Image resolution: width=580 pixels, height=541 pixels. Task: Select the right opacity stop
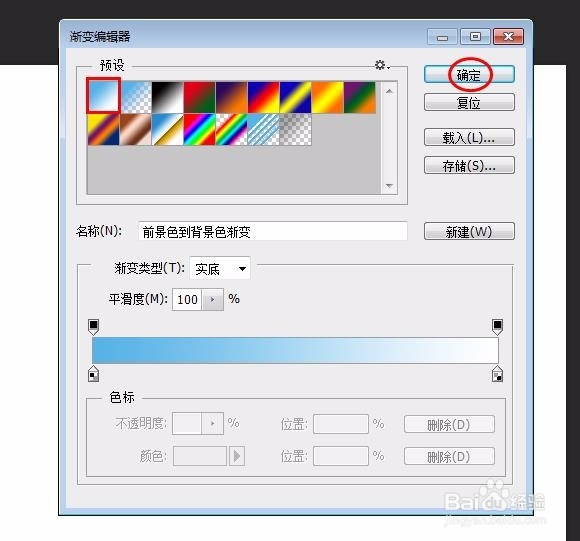(498, 328)
